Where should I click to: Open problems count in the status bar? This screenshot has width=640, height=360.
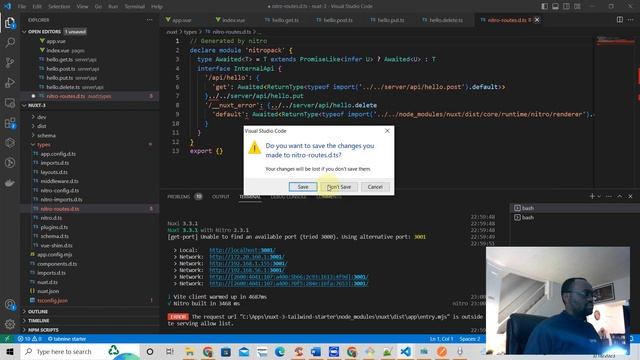[29, 339]
